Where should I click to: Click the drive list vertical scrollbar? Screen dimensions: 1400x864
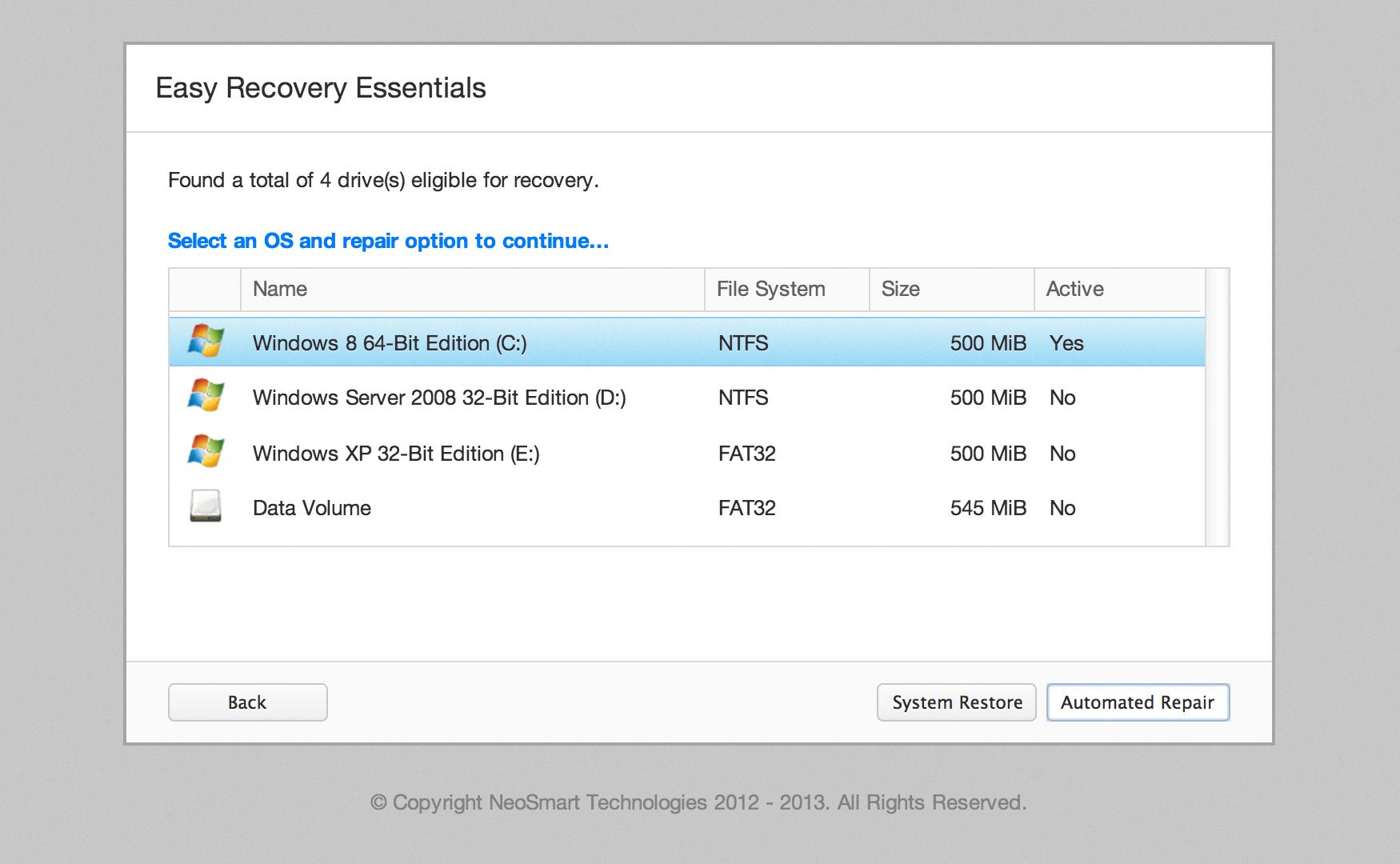(x=1217, y=408)
